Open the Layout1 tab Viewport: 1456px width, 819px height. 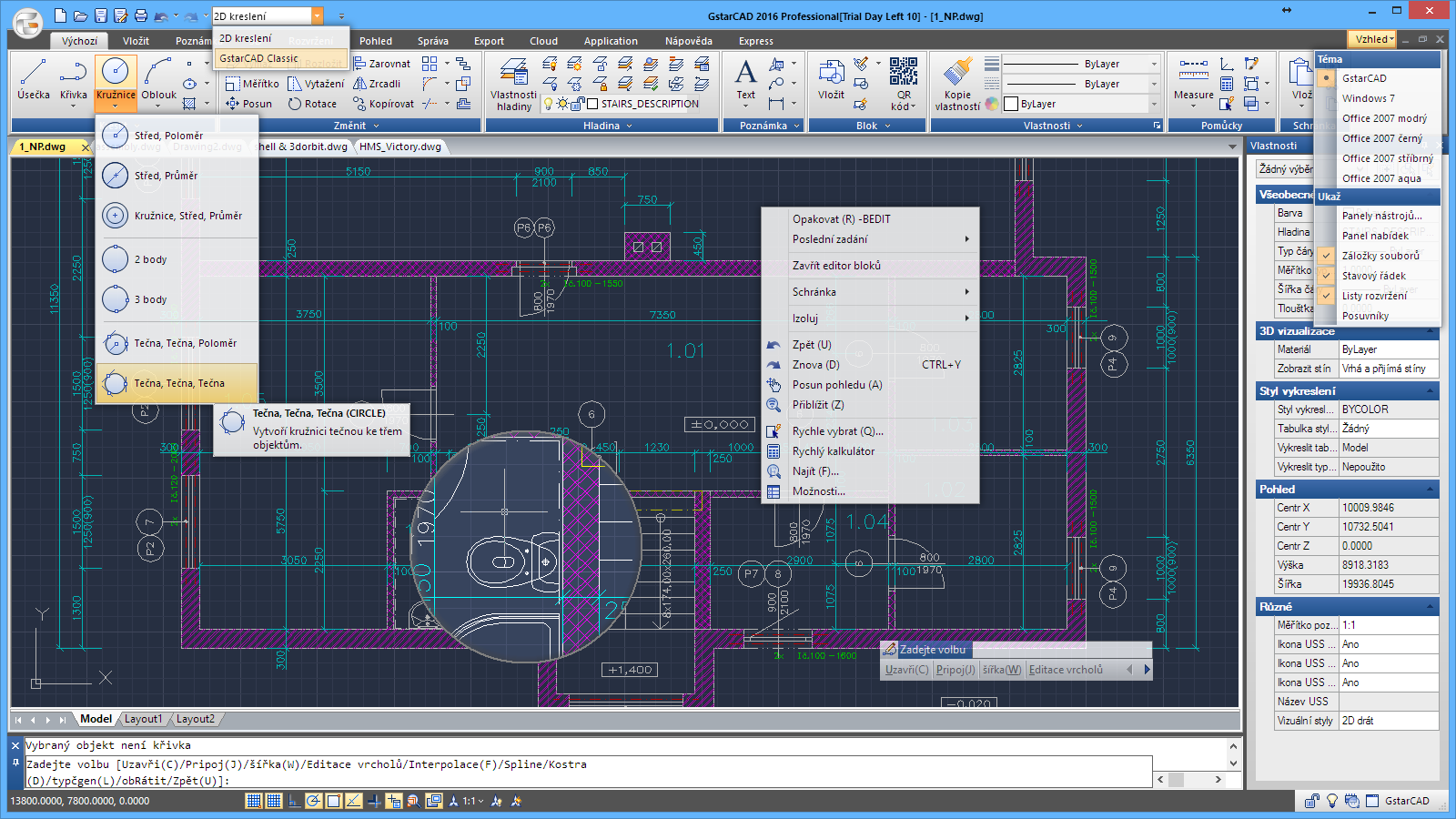pos(143,719)
